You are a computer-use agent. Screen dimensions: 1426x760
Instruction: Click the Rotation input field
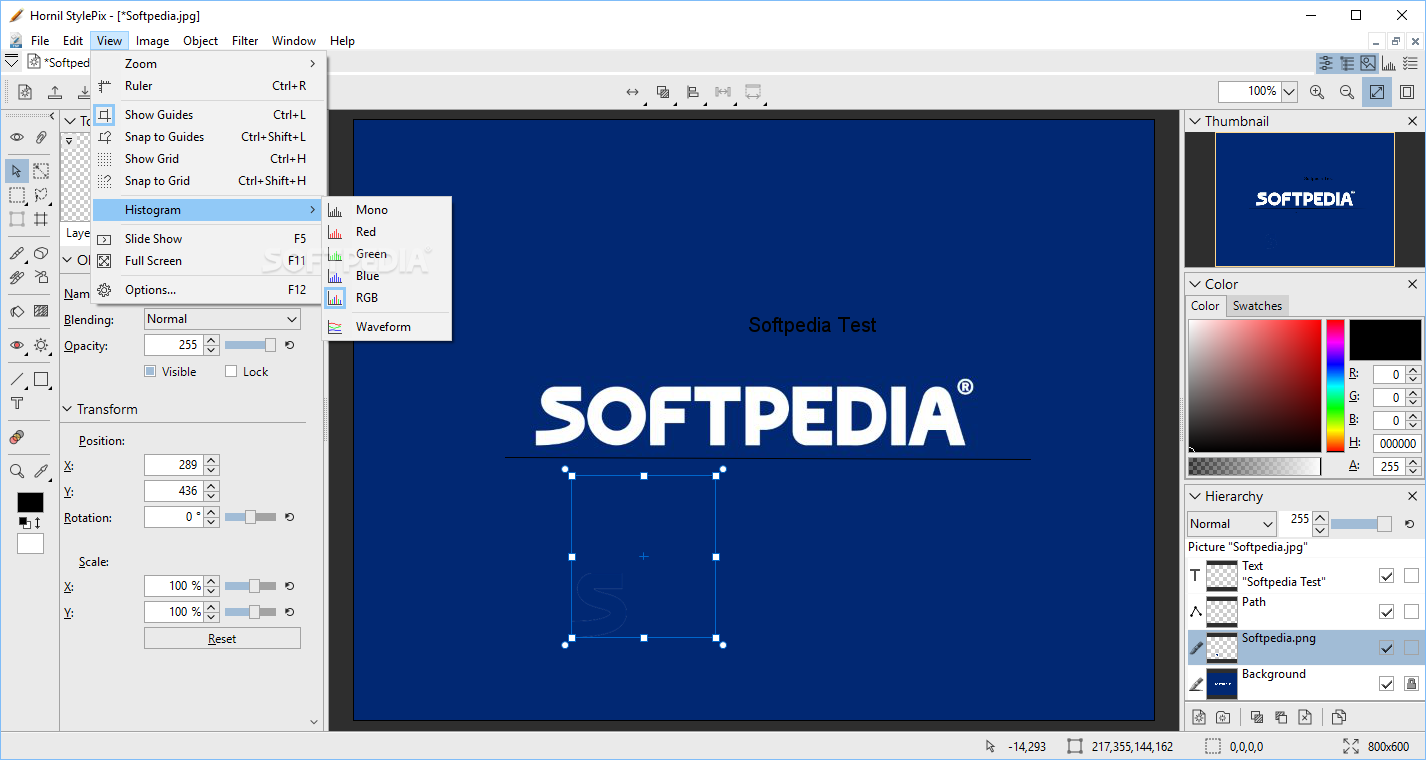(x=173, y=517)
